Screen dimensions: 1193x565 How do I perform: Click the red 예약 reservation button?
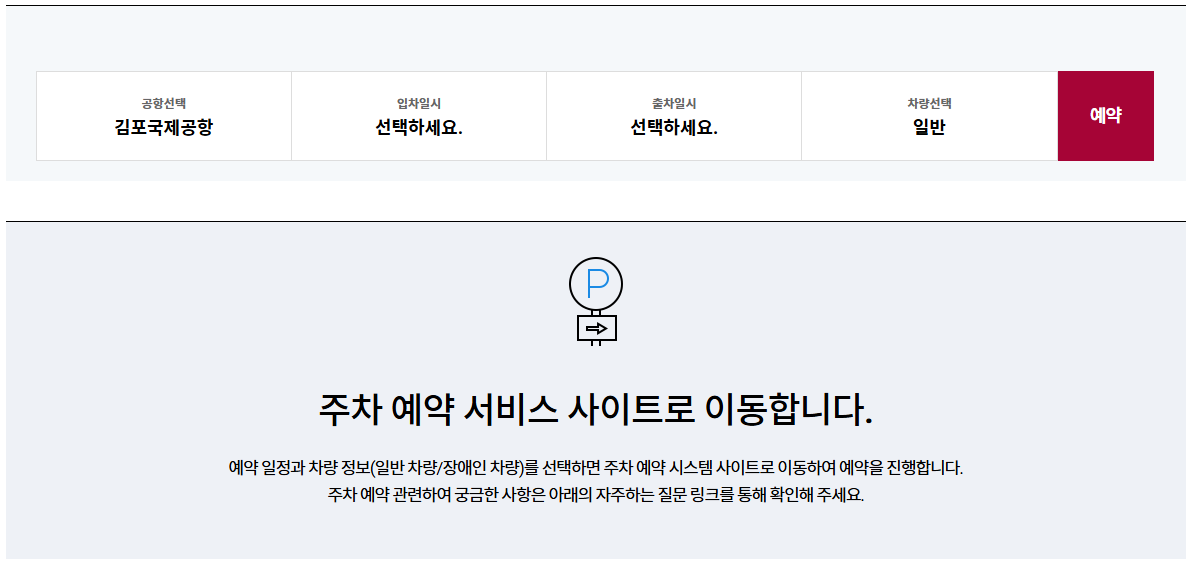click(x=1106, y=116)
